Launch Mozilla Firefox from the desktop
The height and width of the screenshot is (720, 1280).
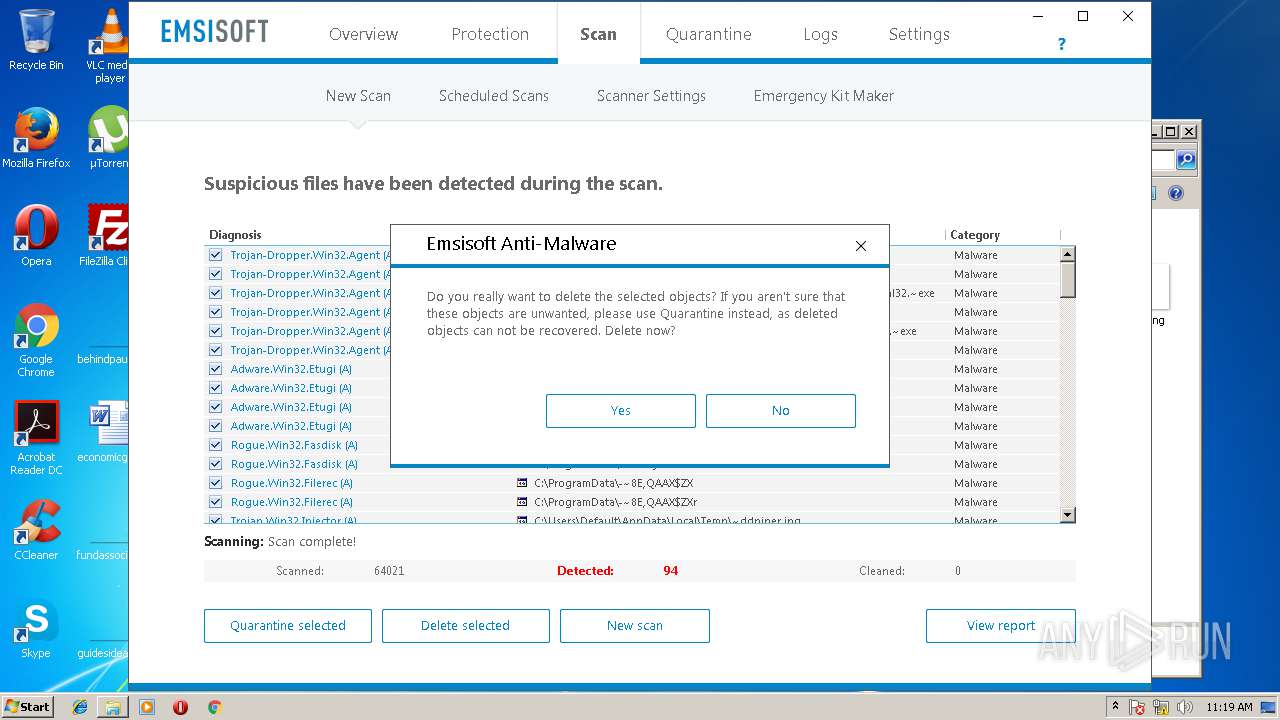click(x=36, y=138)
